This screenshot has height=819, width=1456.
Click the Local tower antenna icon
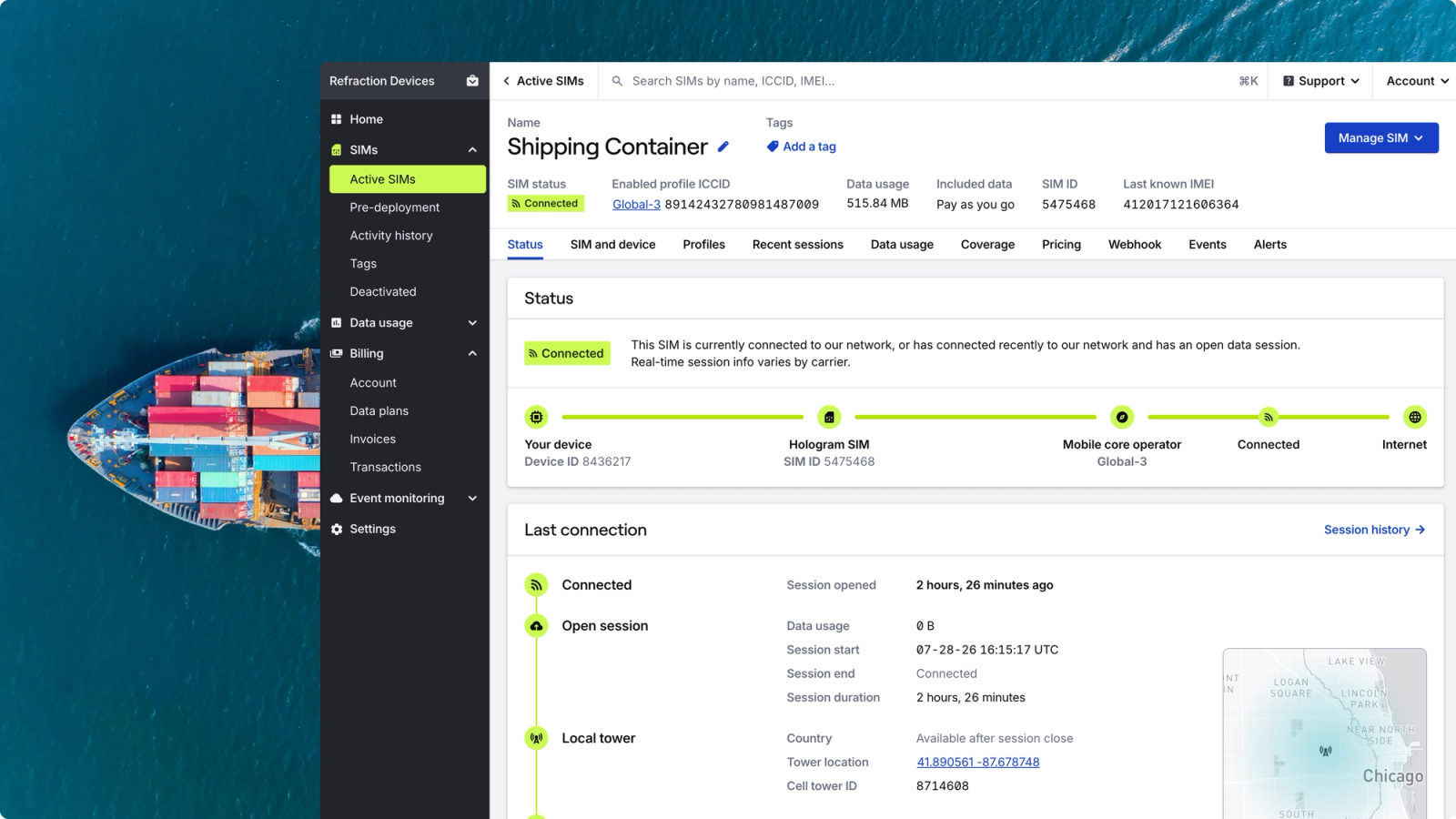537,738
